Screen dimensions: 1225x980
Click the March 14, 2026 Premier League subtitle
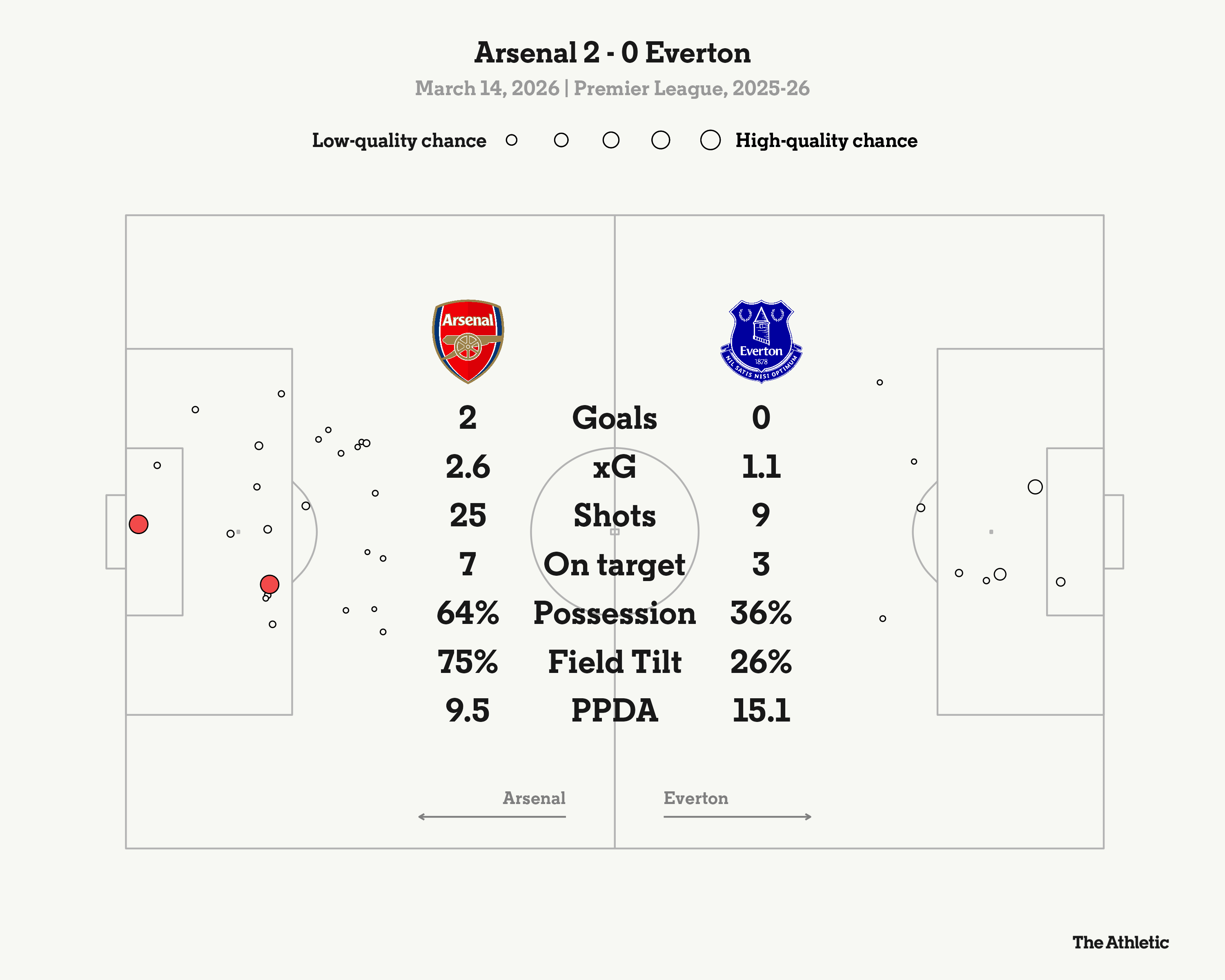tap(612, 89)
